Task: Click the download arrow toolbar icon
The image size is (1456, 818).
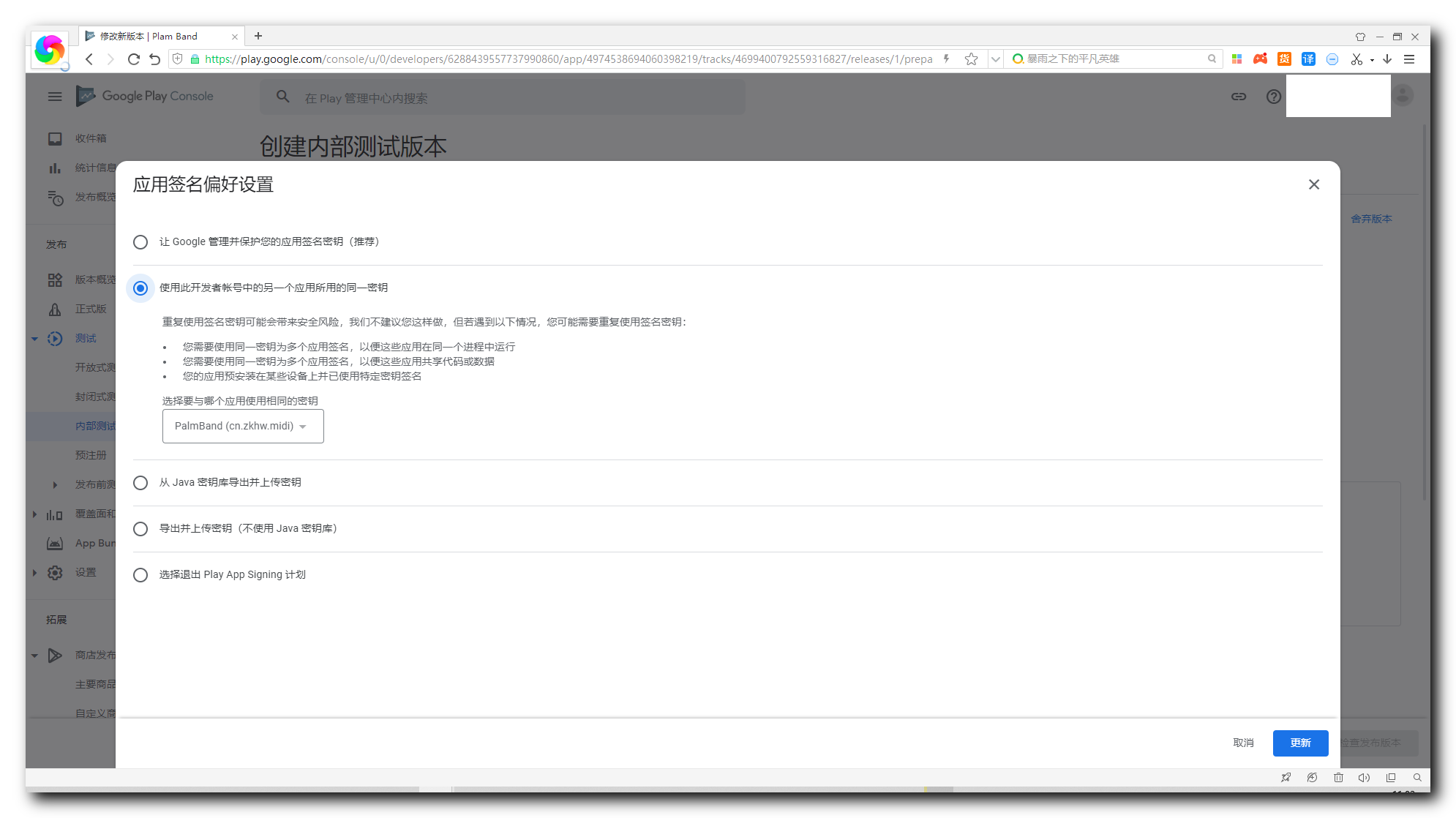Action: pos(1387,59)
